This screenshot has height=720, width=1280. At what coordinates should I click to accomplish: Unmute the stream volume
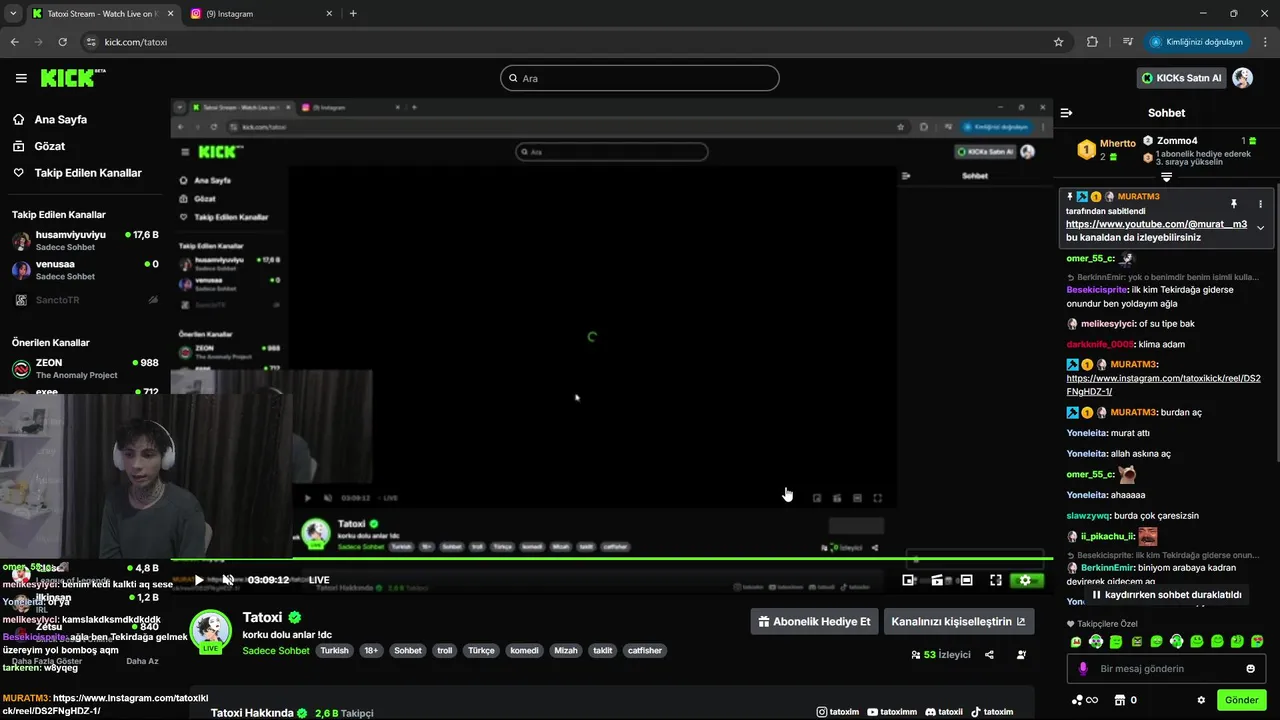[x=228, y=579]
